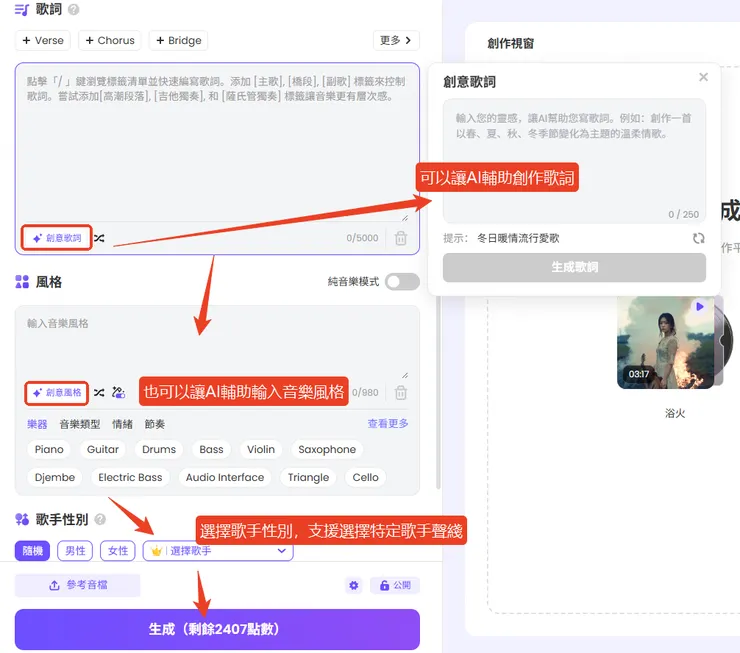Click the left panel vertical scrollbar
Screen dimensions: 740x653
point(438,392)
